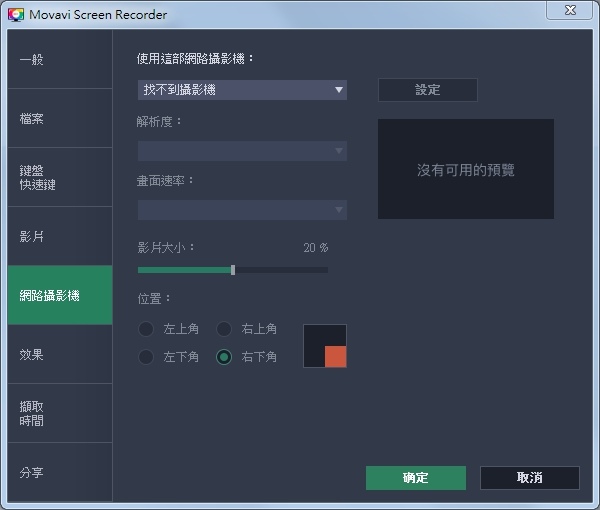Switch to the 擷取時間 tab
Image resolution: width=600 pixels, height=510 pixels.
(x=60, y=413)
